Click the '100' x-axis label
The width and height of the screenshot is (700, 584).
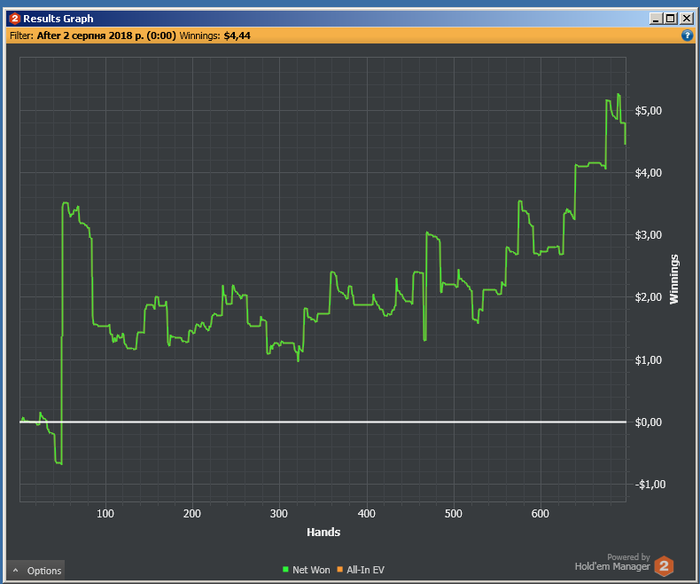click(105, 513)
